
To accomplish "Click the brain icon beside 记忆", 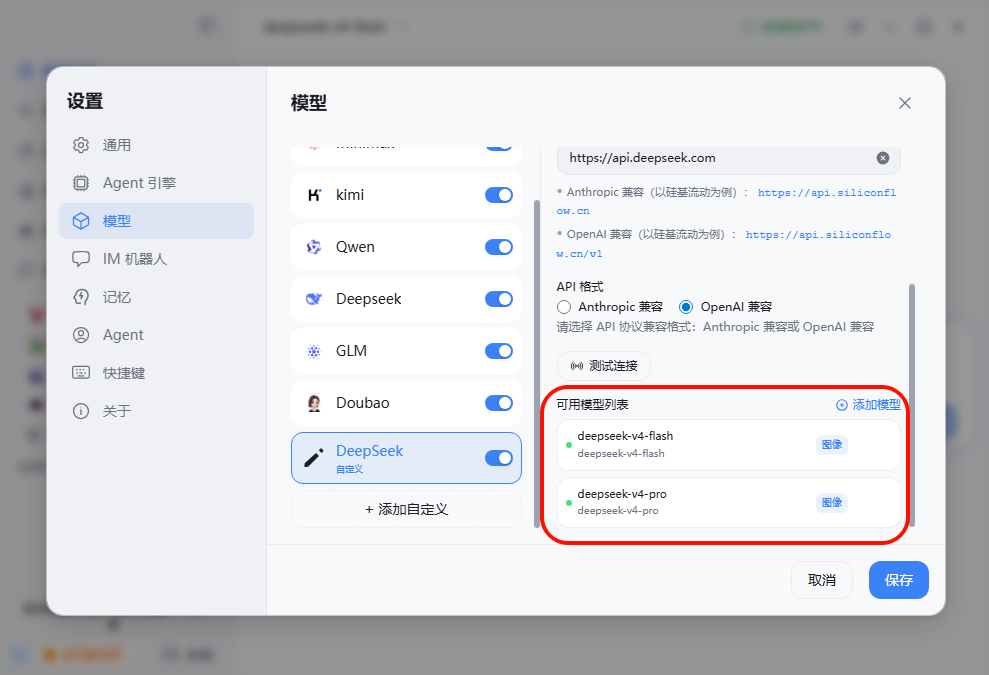I will (x=81, y=297).
